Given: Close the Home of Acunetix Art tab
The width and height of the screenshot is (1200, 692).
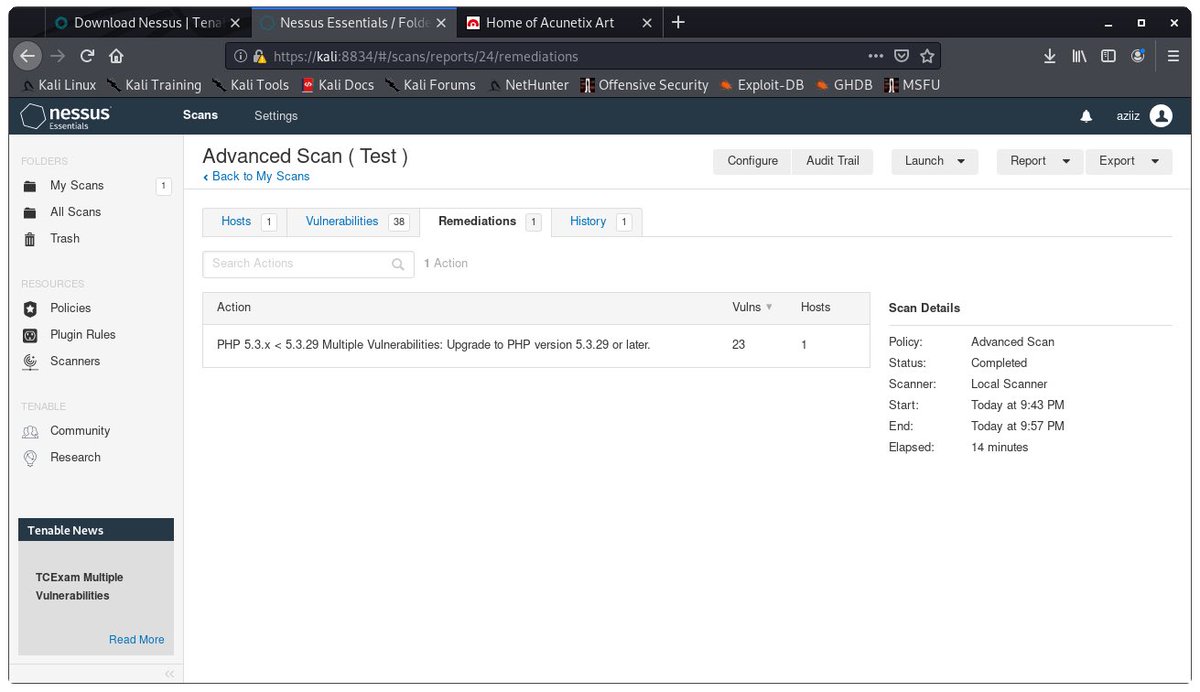Looking at the screenshot, I should 647,22.
